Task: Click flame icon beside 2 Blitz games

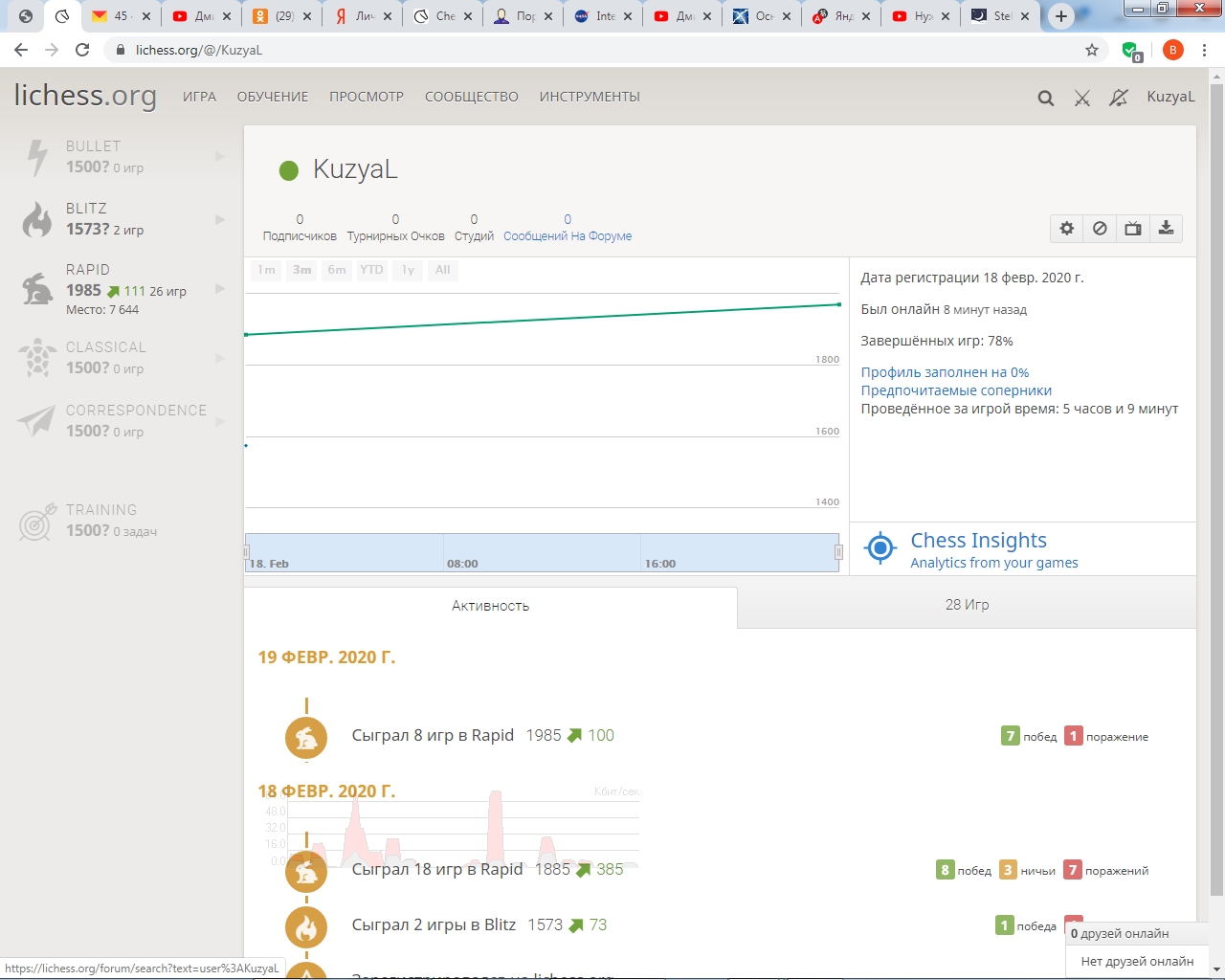Action: 306,927
